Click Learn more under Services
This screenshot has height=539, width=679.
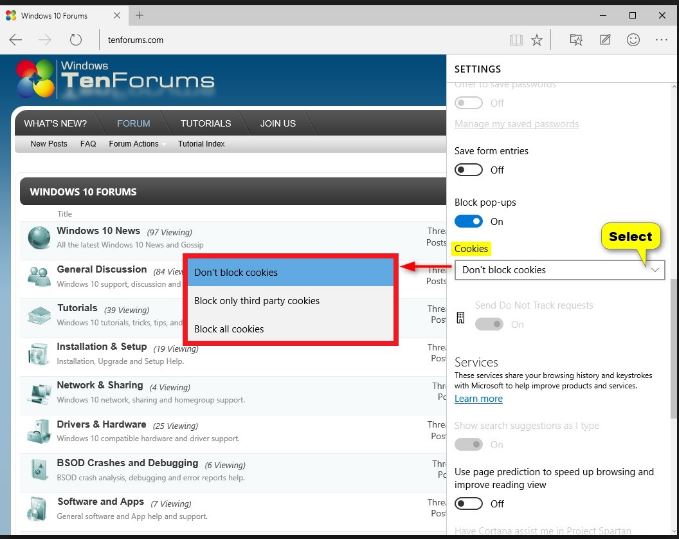479,399
